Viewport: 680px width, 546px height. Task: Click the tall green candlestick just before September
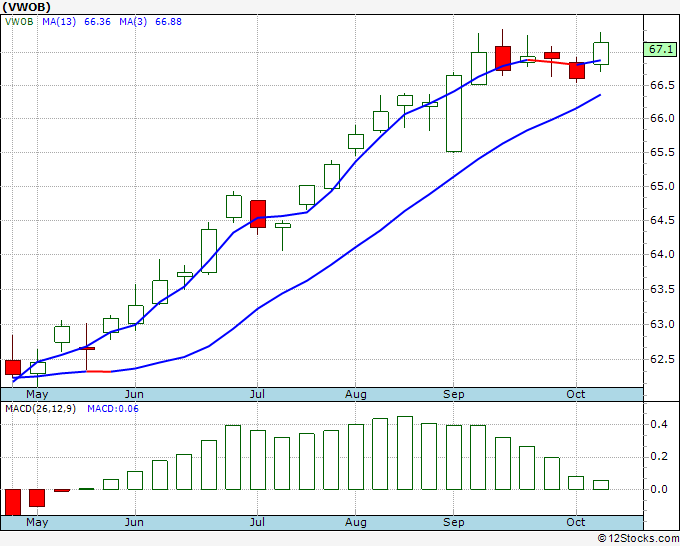click(x=454, y=114)
